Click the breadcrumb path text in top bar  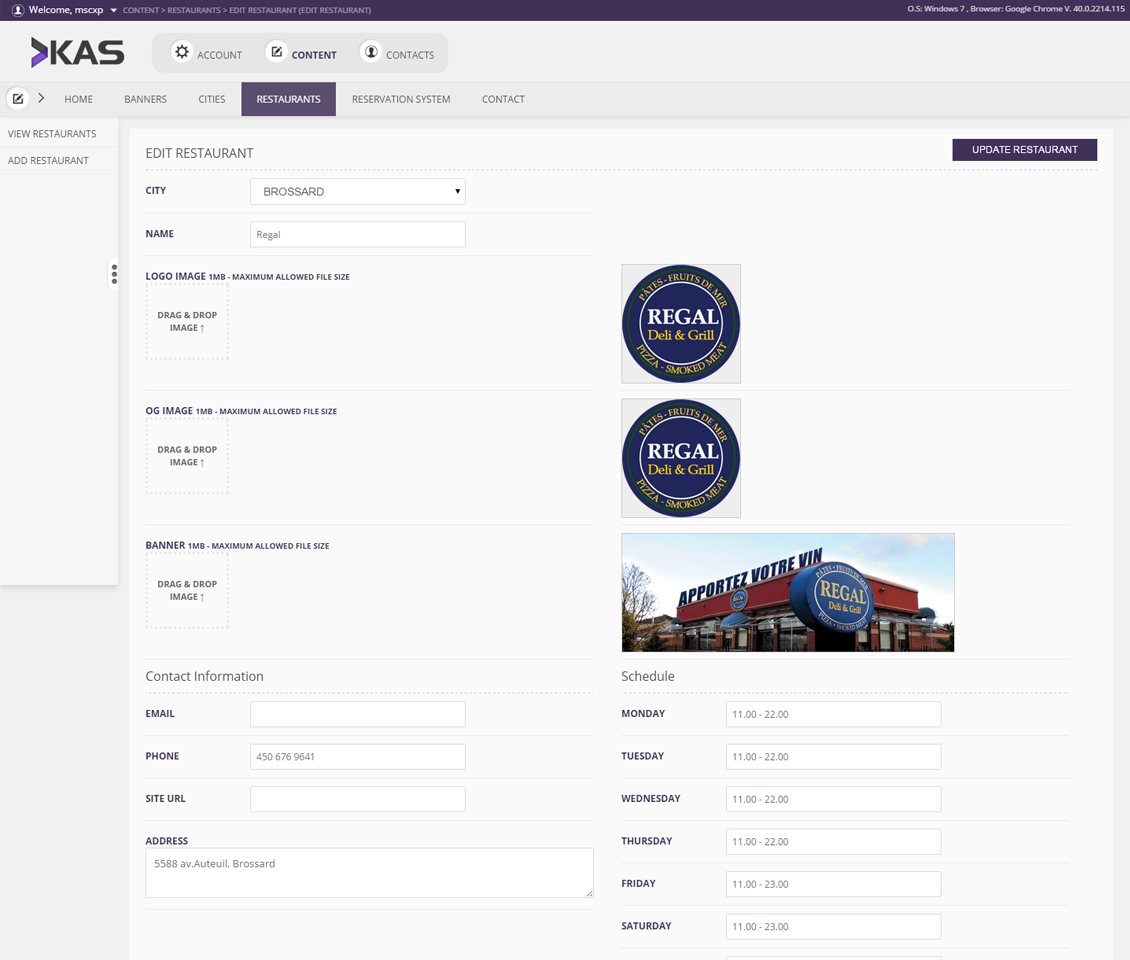247,10
